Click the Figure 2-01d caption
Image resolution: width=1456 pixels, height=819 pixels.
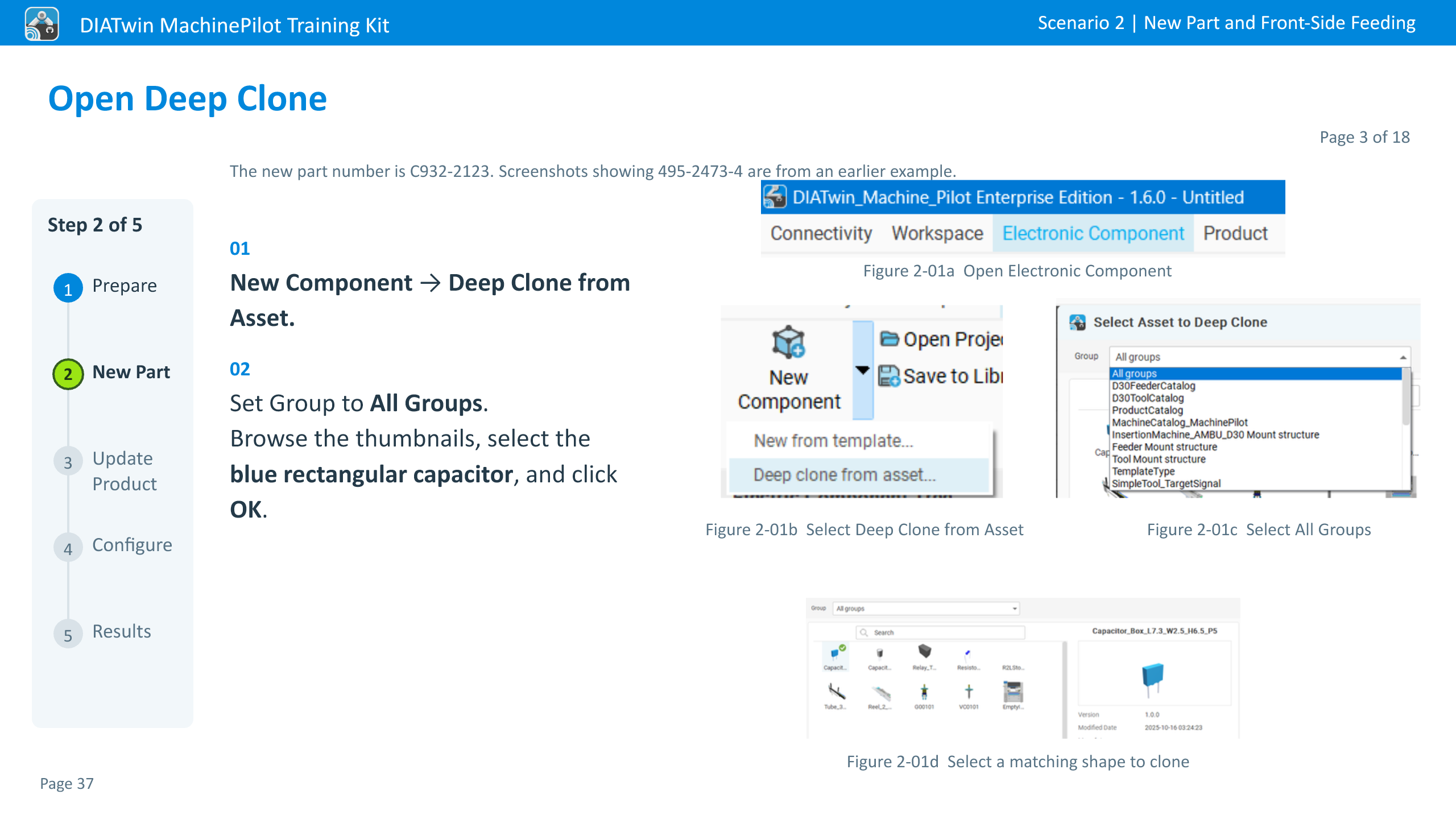1017,762
